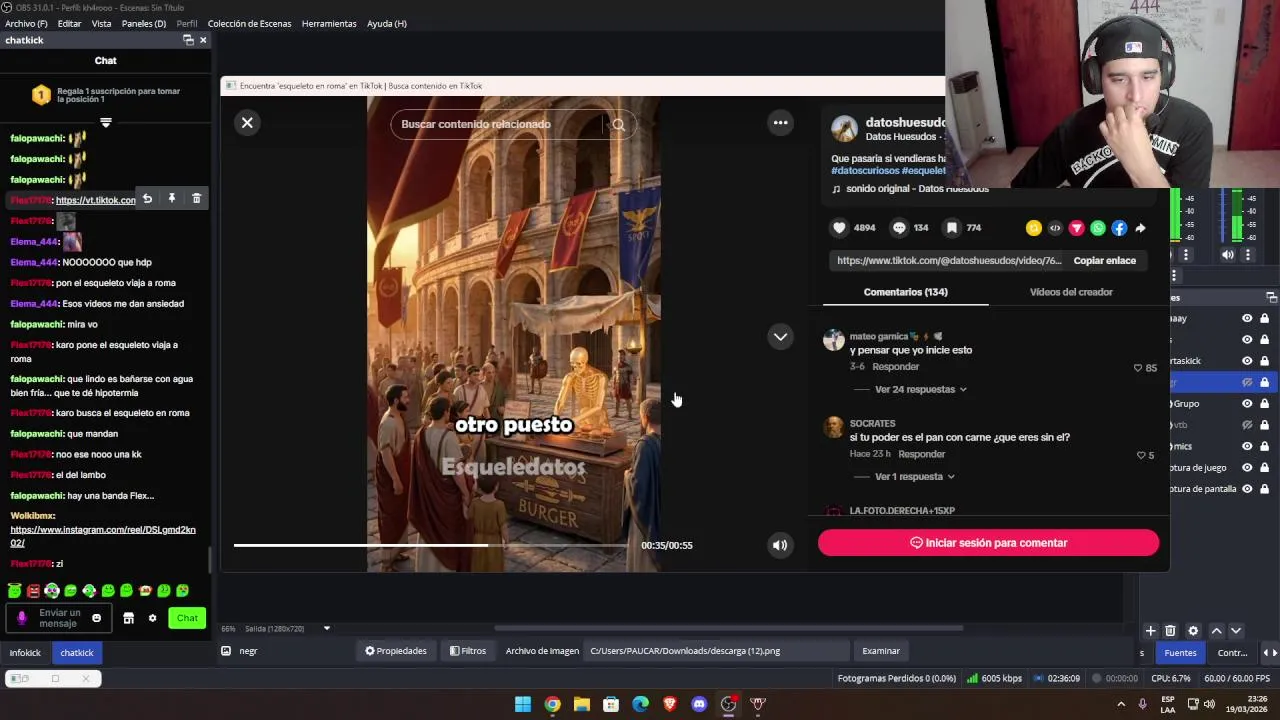This screenshot has width=1280, height=720.
Task: Show the hidden vtb source
Action: point(1247,425)
